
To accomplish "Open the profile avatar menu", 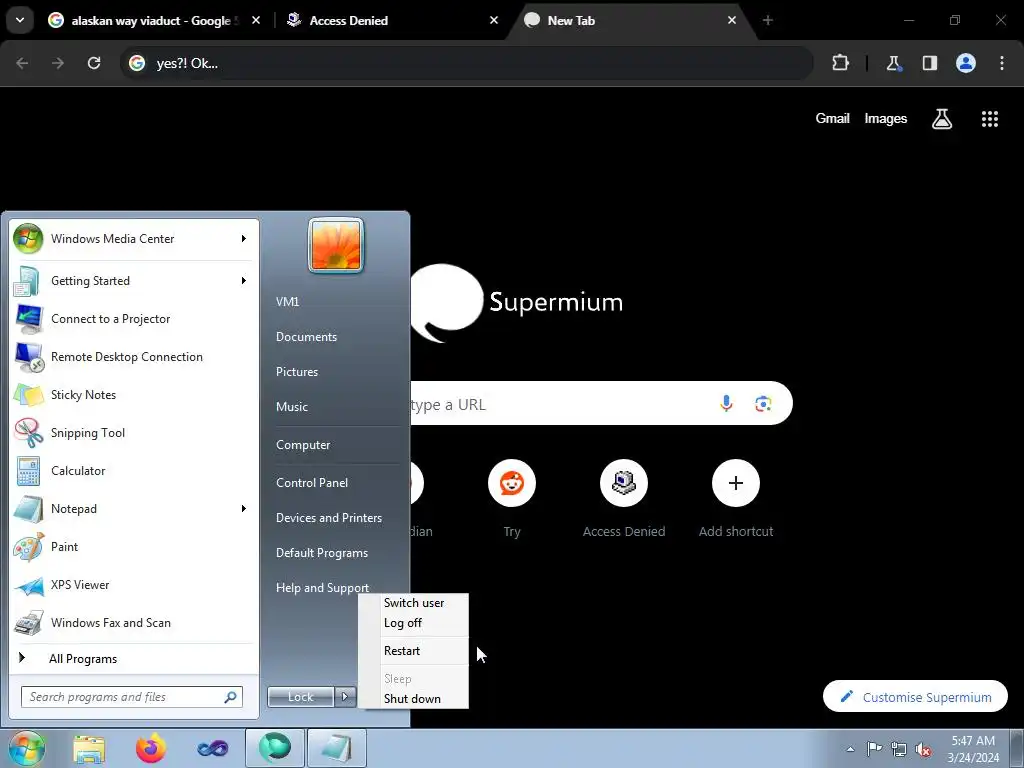I will 966,63.
